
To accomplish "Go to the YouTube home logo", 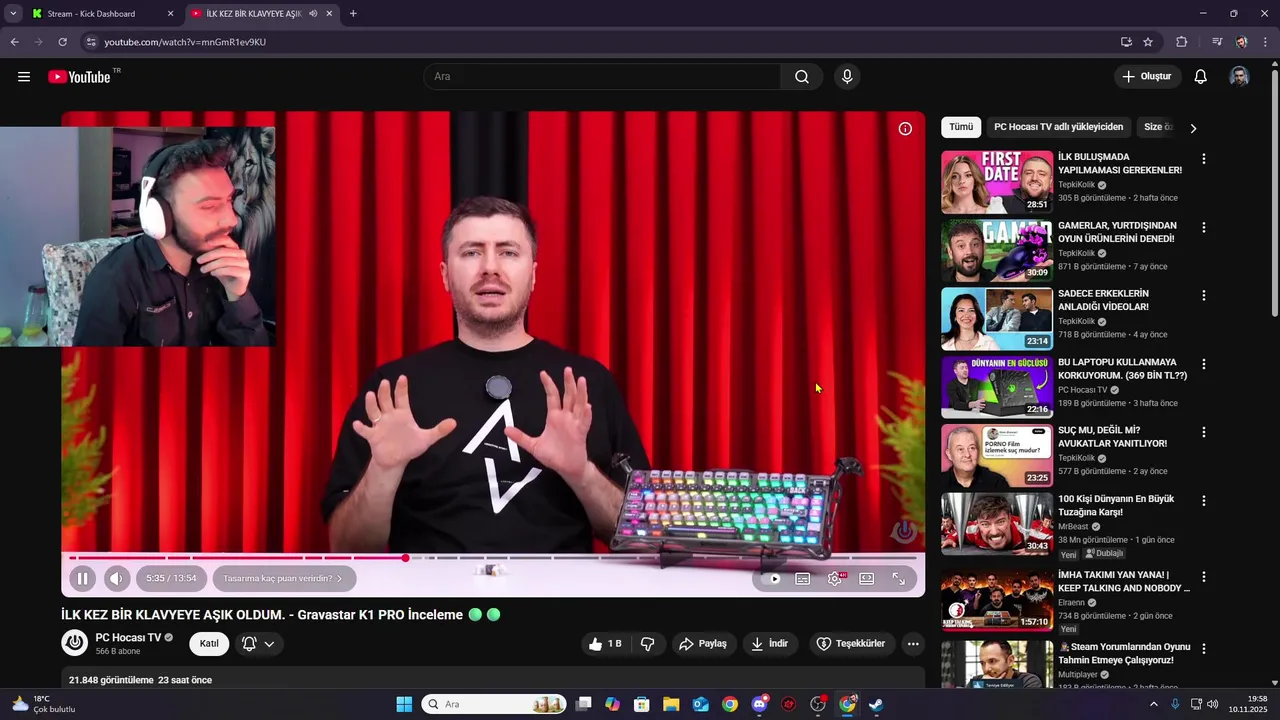I will 79,77.
